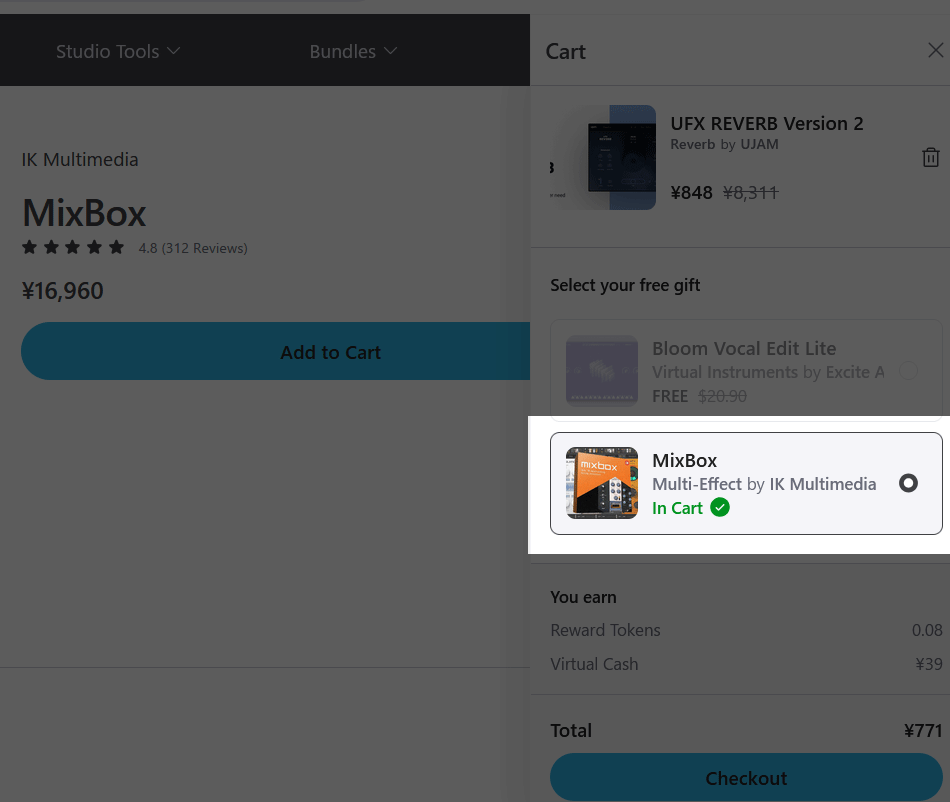950x802 pixels.
Task: Select the MixBox free gift radio button
Action: coord(908,483)
